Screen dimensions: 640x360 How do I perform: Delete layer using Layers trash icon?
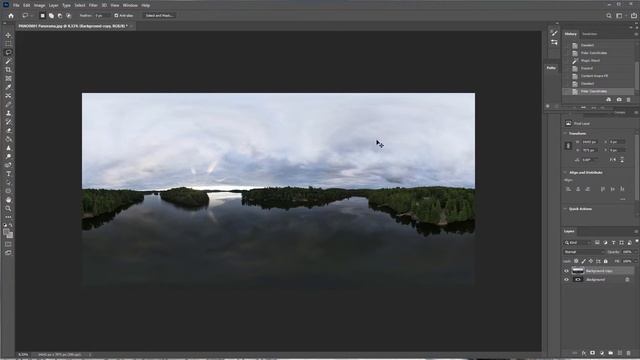629,353
